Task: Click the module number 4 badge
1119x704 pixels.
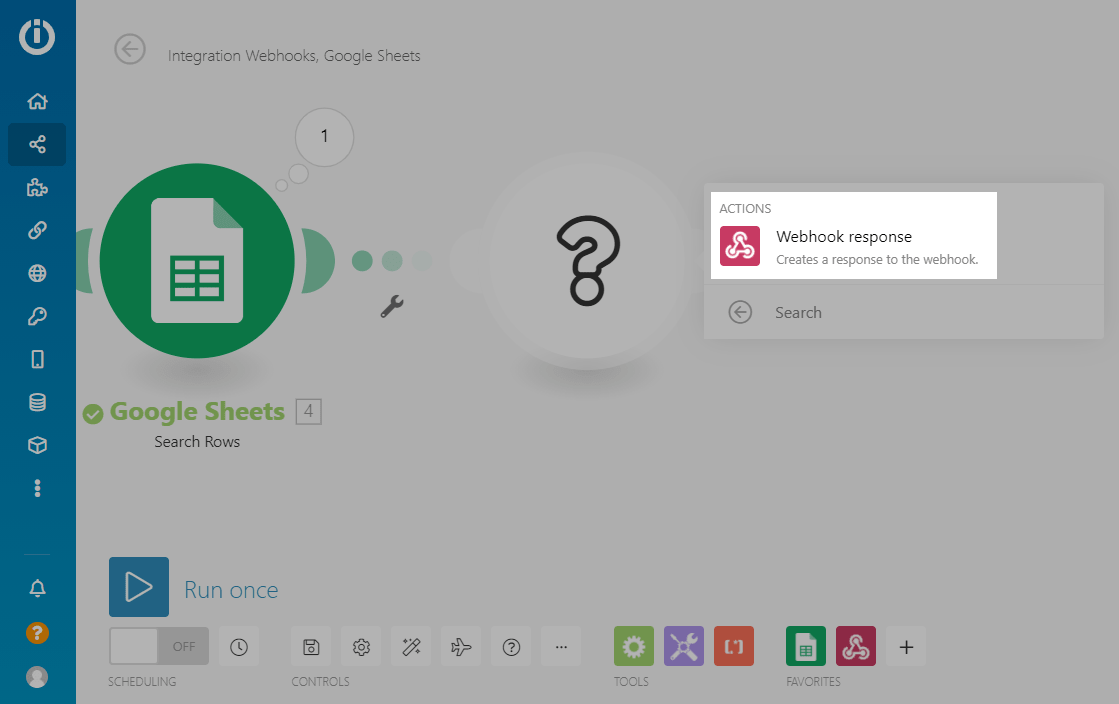Action: (x=308, y=411)
